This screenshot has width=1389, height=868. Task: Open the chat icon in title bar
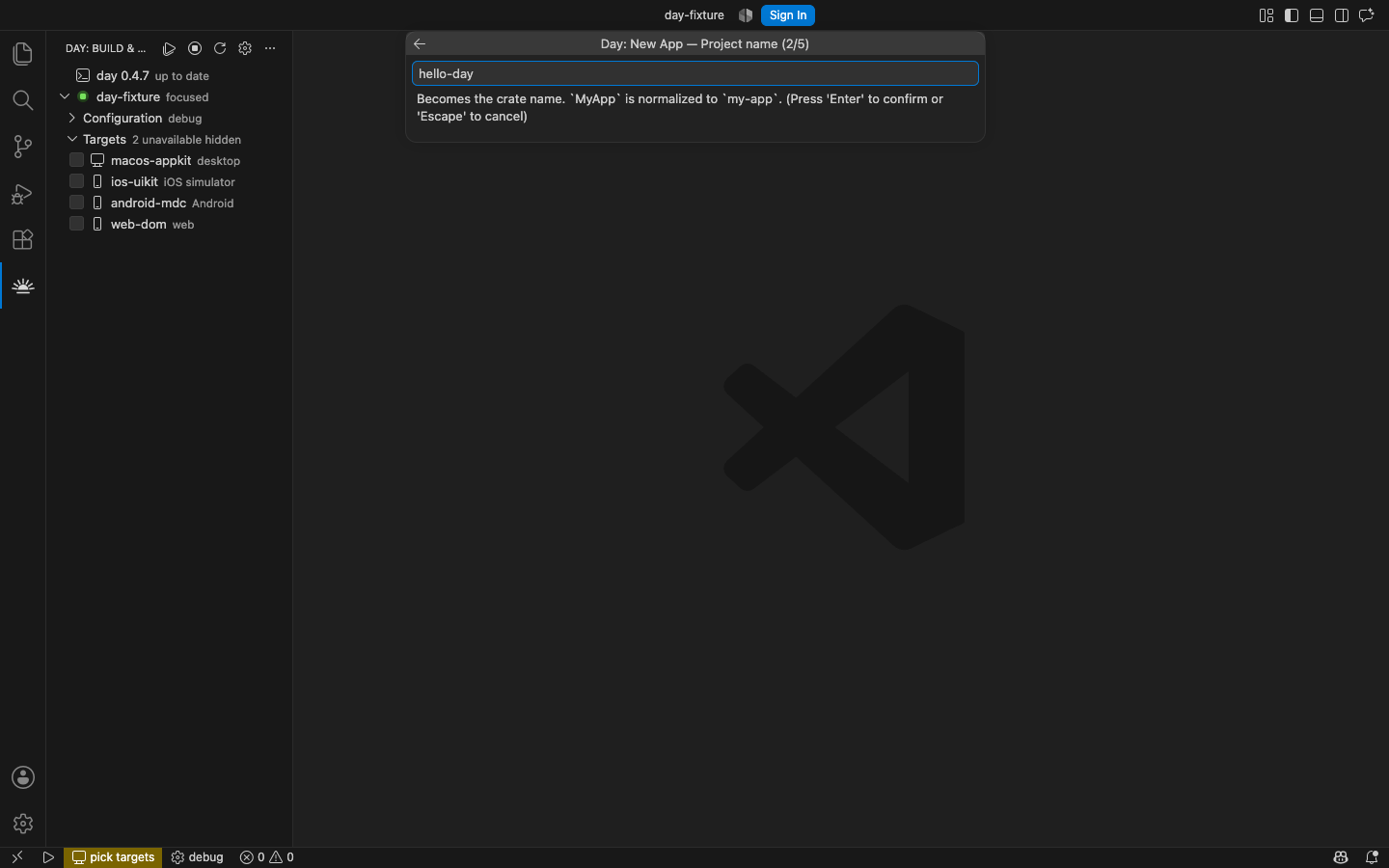tap(1367, 15)
